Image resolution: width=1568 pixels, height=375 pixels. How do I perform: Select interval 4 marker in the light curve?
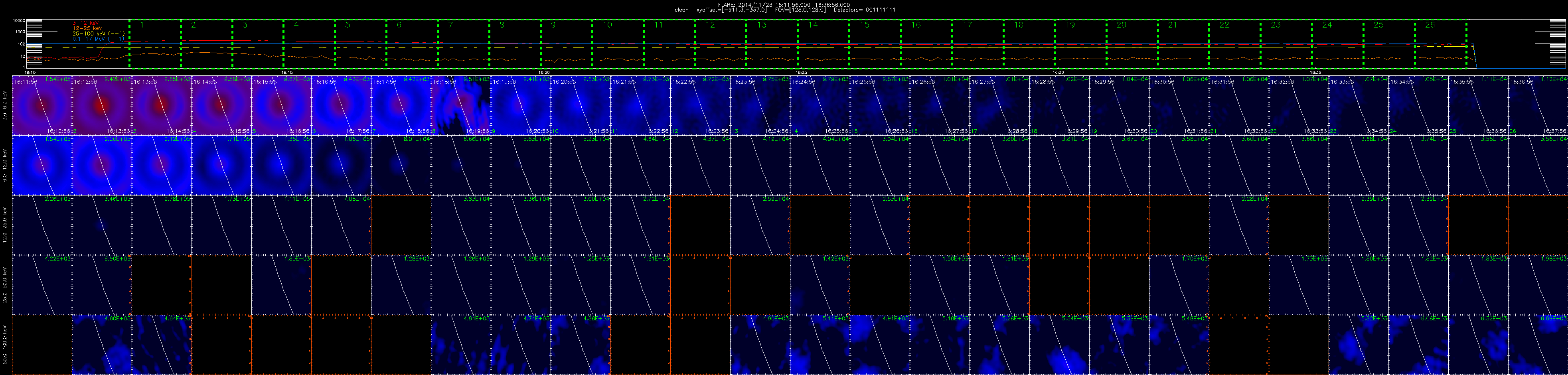[296, 25]
